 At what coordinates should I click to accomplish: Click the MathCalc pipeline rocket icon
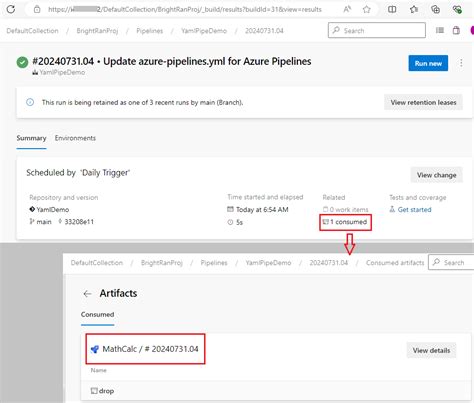[x=95, y=349]
